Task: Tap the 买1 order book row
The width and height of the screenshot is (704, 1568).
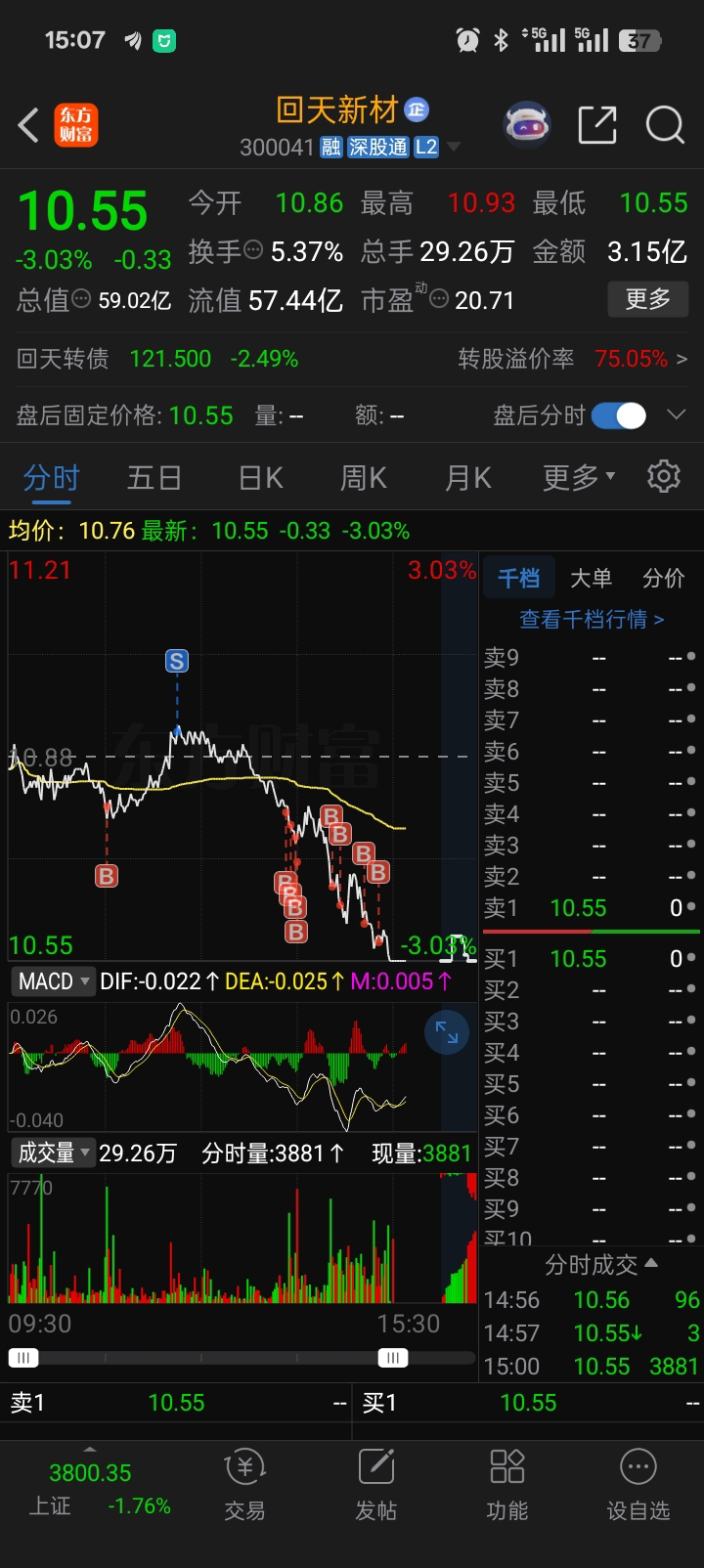Action: click(591, 959)
